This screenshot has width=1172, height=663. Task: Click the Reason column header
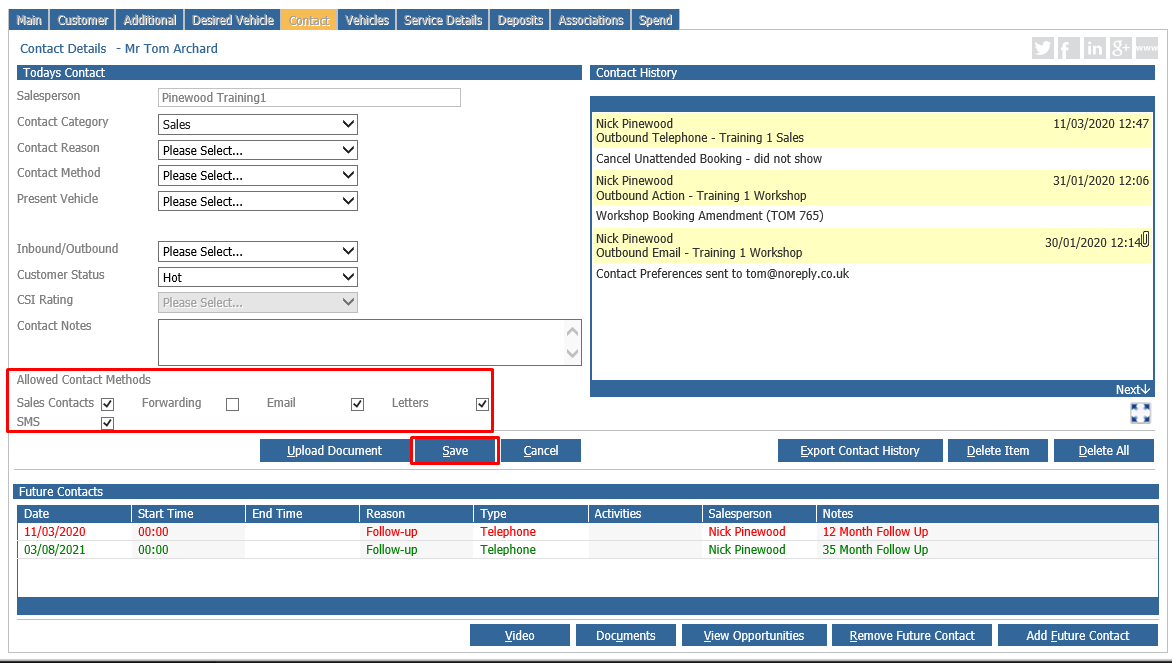pos(416,514)
